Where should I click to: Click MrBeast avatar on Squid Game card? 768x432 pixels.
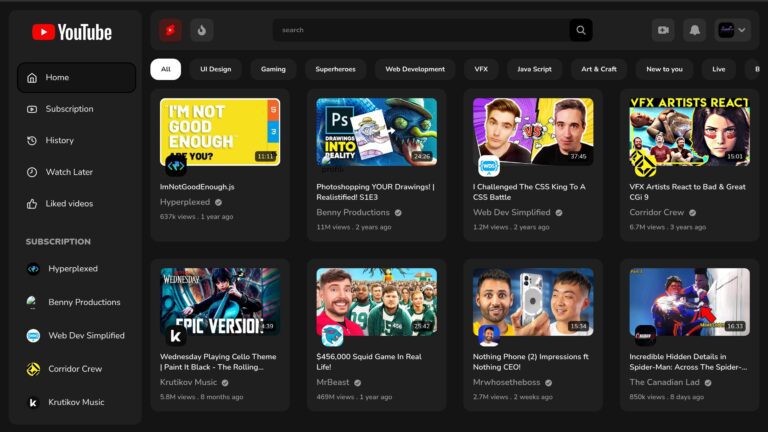pos(333,336)
